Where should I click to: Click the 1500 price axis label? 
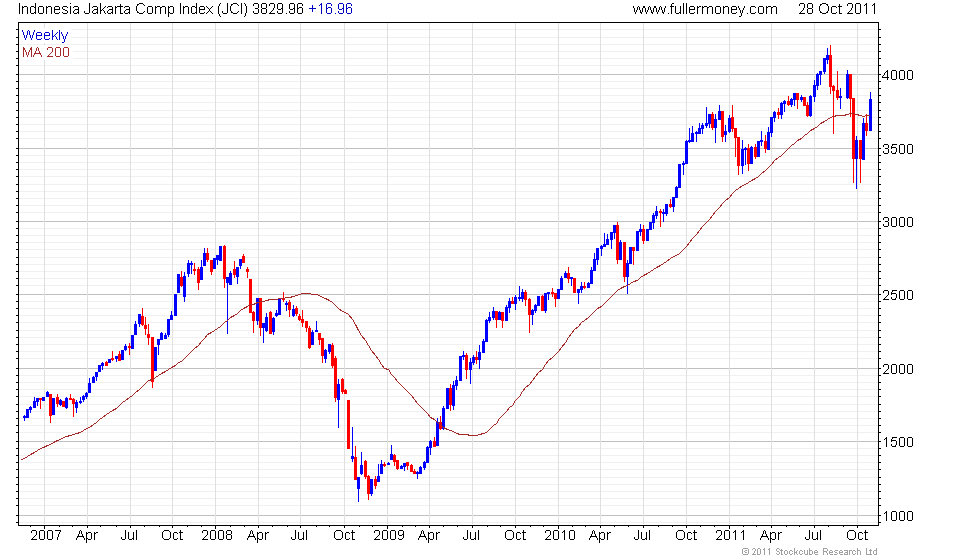click(898, 442)
